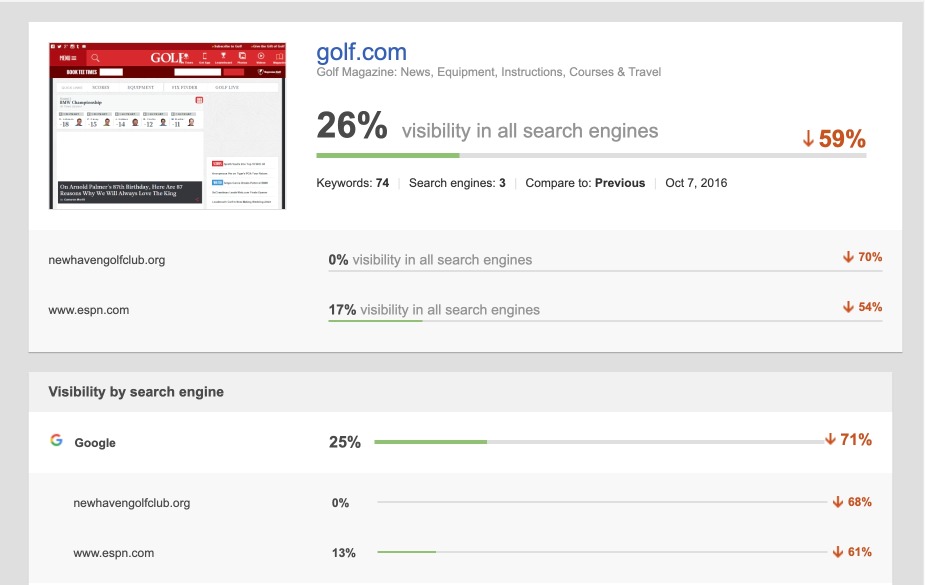925x585 pixels.
Task: Open the golf.com site title link
Action: (x=361, y=52)
